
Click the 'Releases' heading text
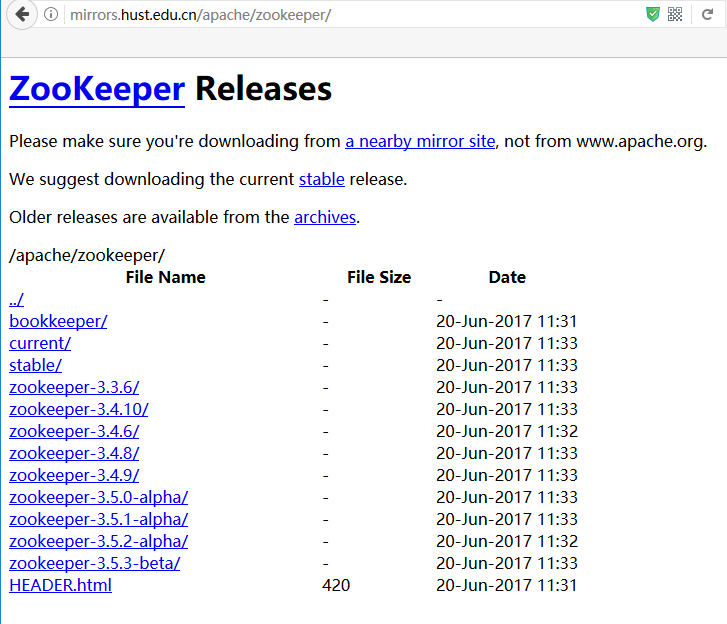click(x=263, y=89)
